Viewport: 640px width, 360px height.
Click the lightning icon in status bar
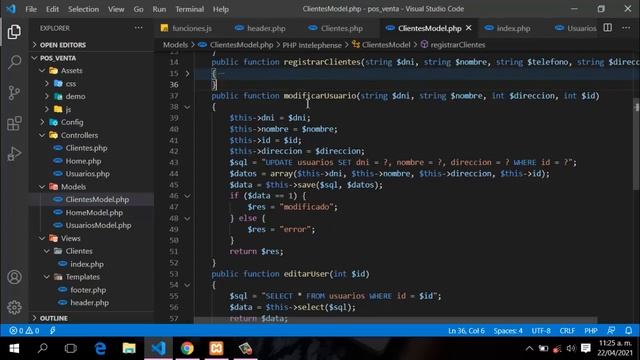tap(52, 331)
